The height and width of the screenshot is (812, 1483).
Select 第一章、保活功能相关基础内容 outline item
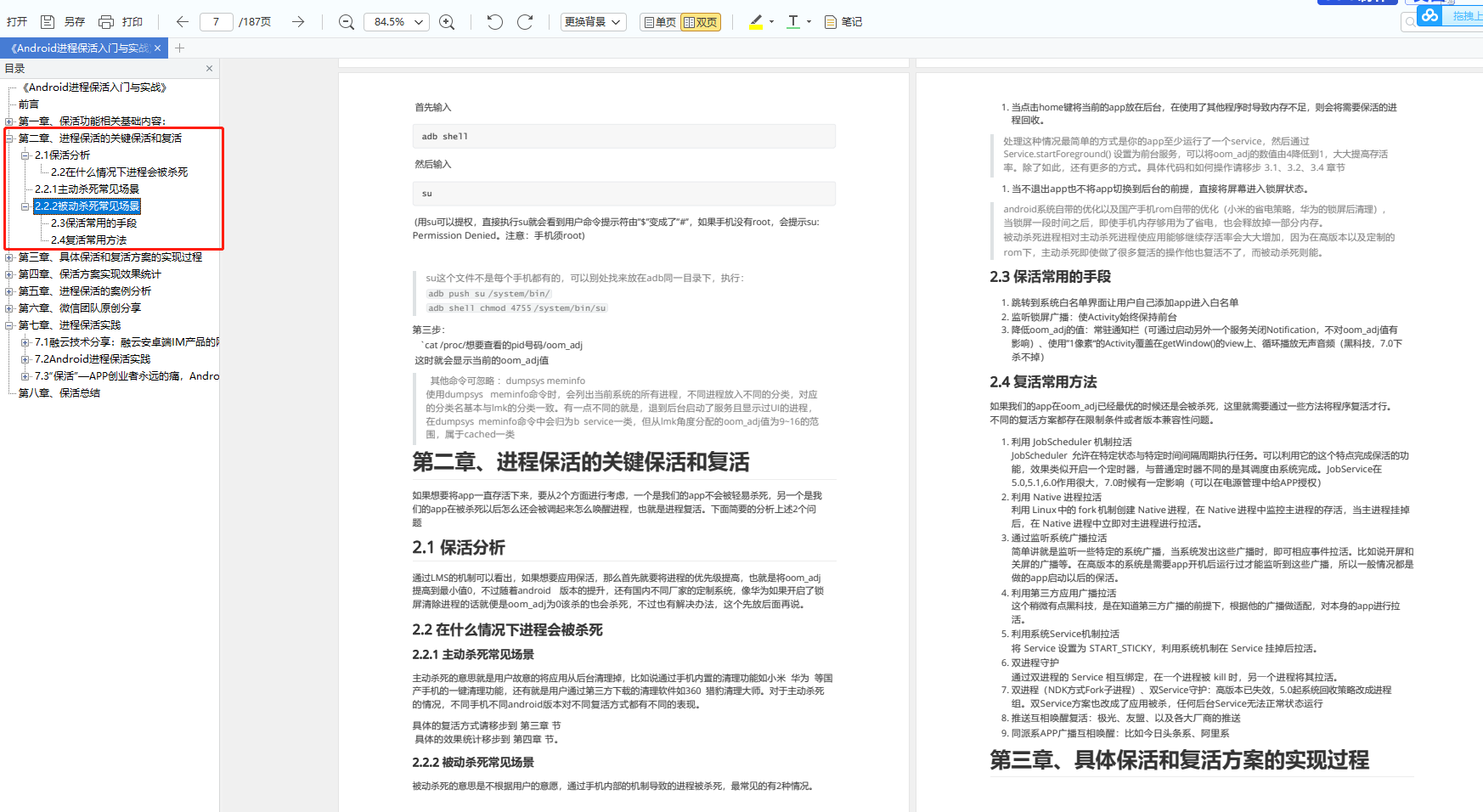(93, 121)
